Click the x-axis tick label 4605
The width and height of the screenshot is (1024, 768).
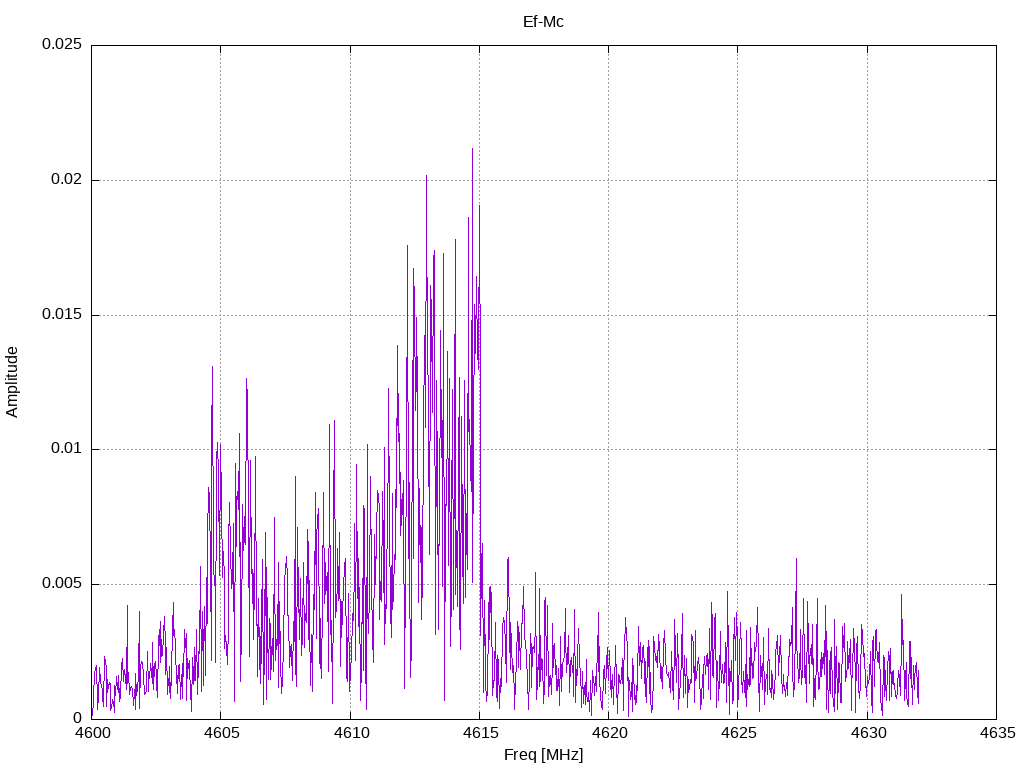[x=221, y=733]
